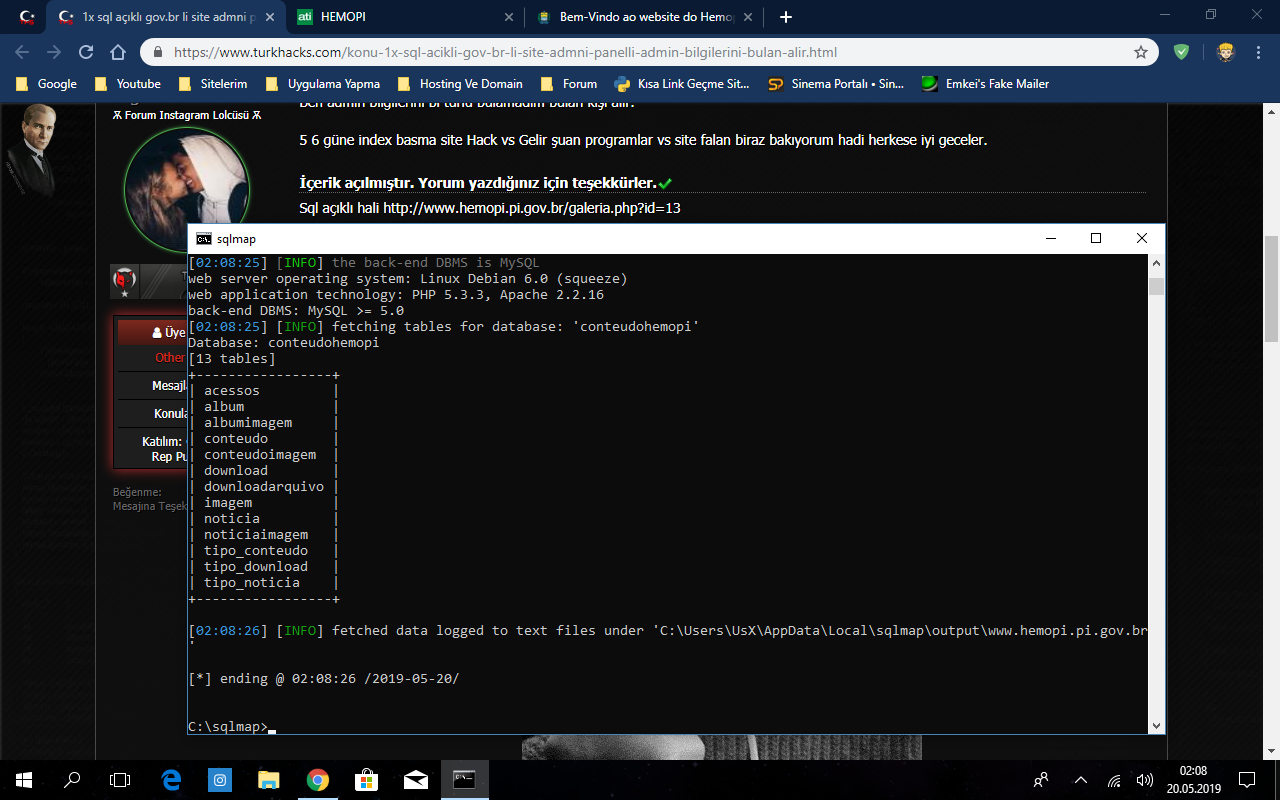
Task: Switch to the HEMOPI tab
Action: pyautogui.click(x=405, y=17)
